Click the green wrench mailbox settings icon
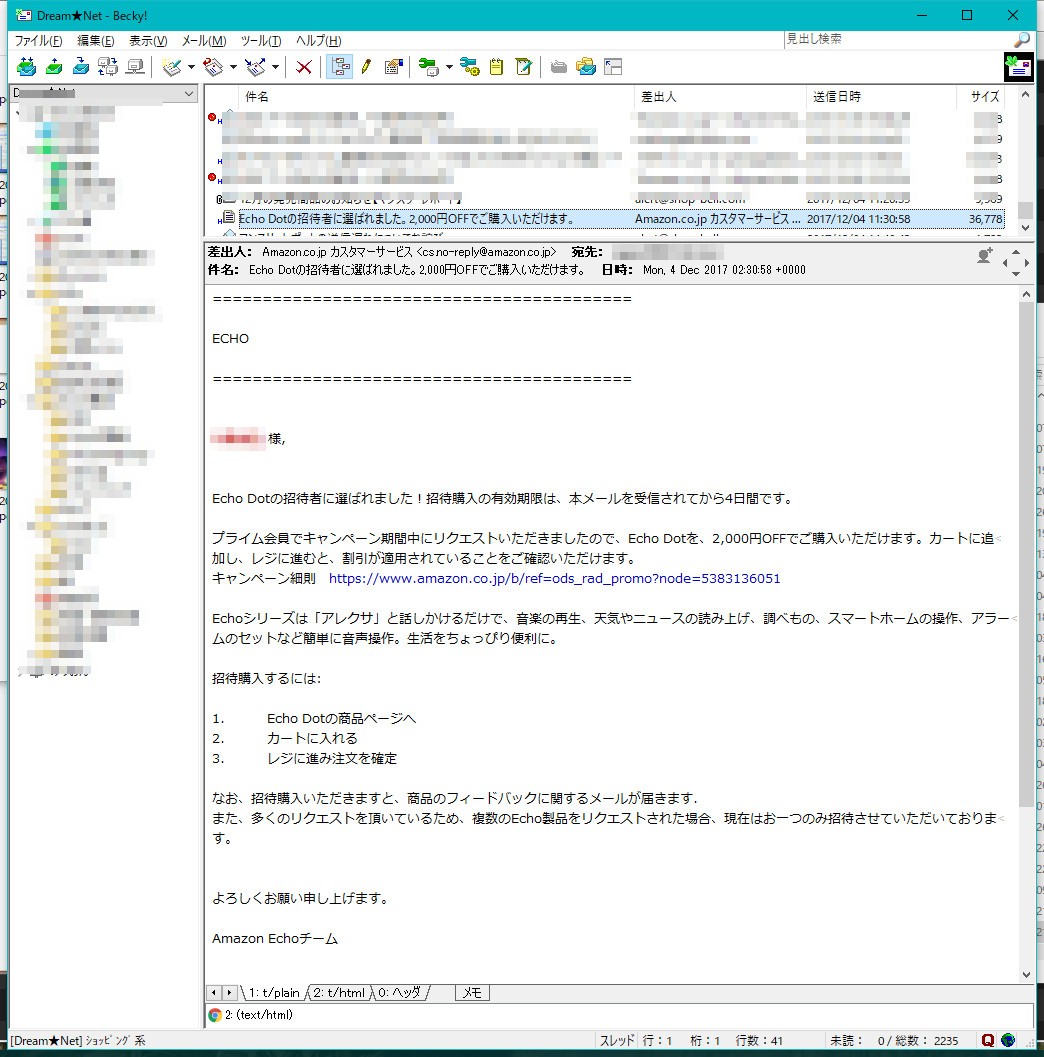The width and height of the screenshot is (1044, 1057). point(428,67)
